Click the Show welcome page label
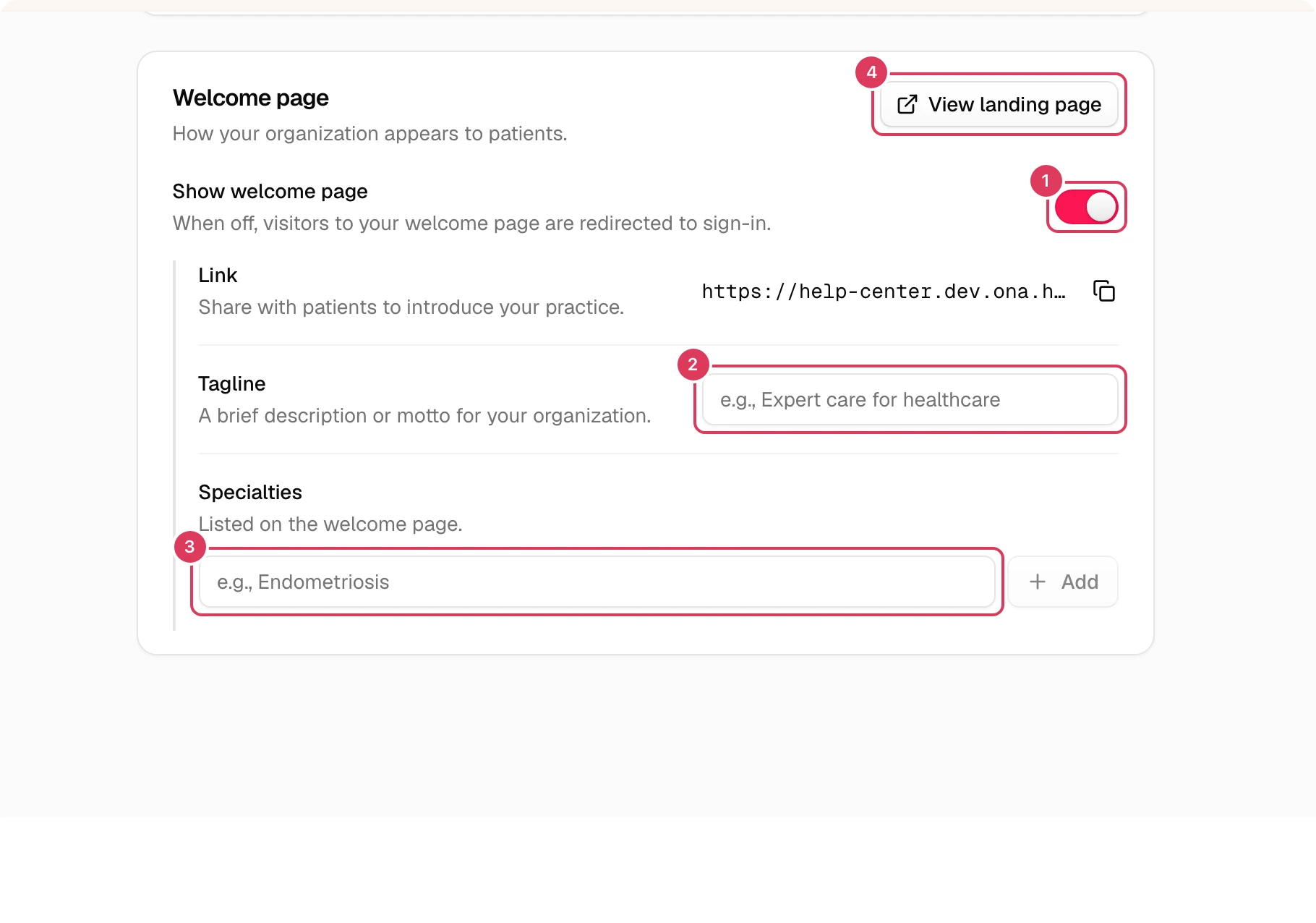This screenshot has height=923, width=1316. (x=270, y=192)
